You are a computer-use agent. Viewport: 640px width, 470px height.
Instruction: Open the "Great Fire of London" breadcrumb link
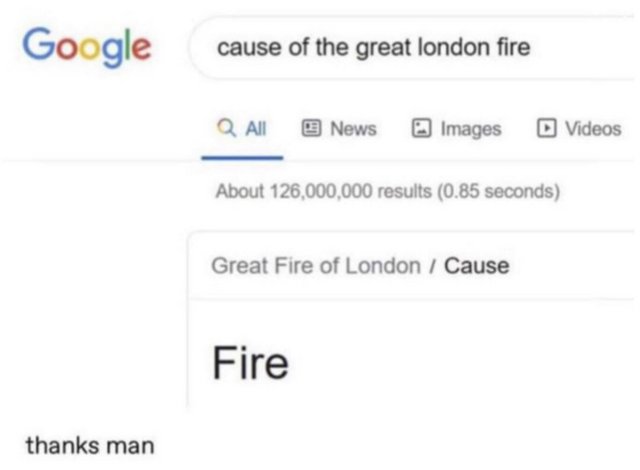click(x=316, y=266)
